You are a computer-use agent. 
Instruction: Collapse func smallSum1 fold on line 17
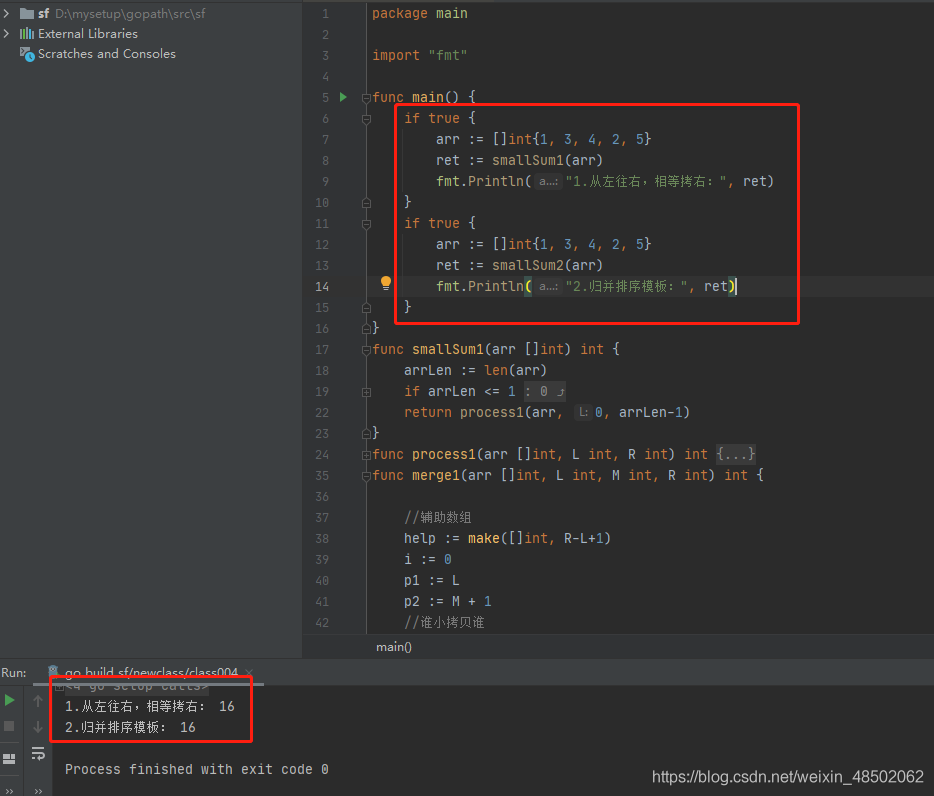point(366,350)
